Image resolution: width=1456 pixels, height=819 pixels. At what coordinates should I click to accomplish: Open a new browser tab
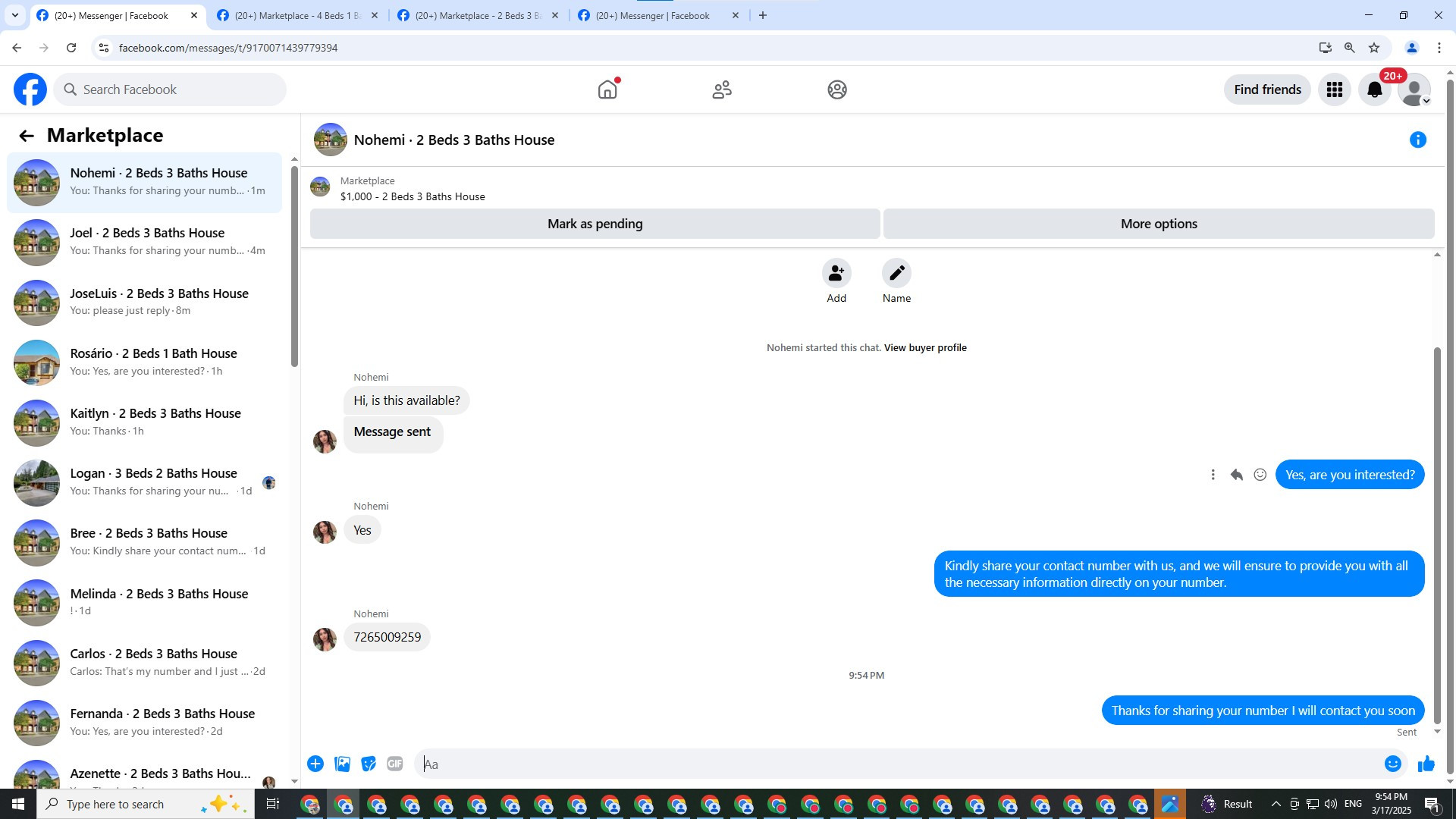click(763, 15)
